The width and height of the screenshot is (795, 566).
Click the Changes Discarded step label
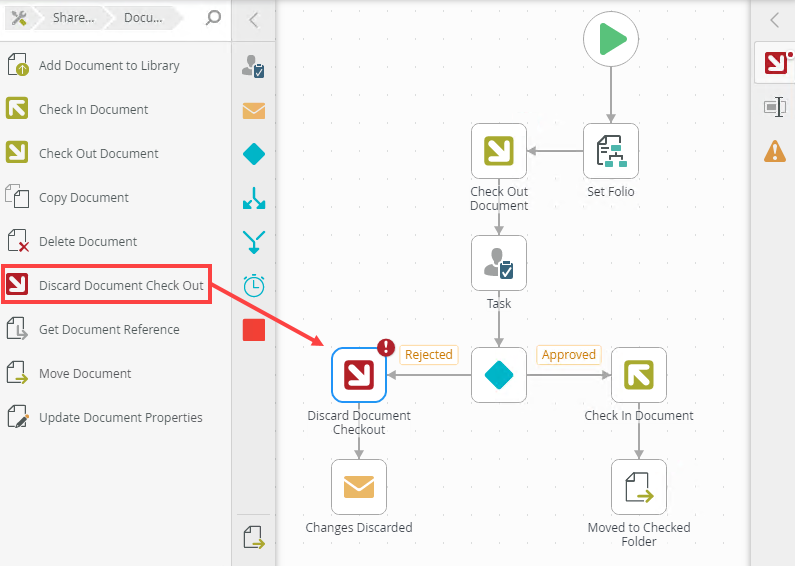359,527
